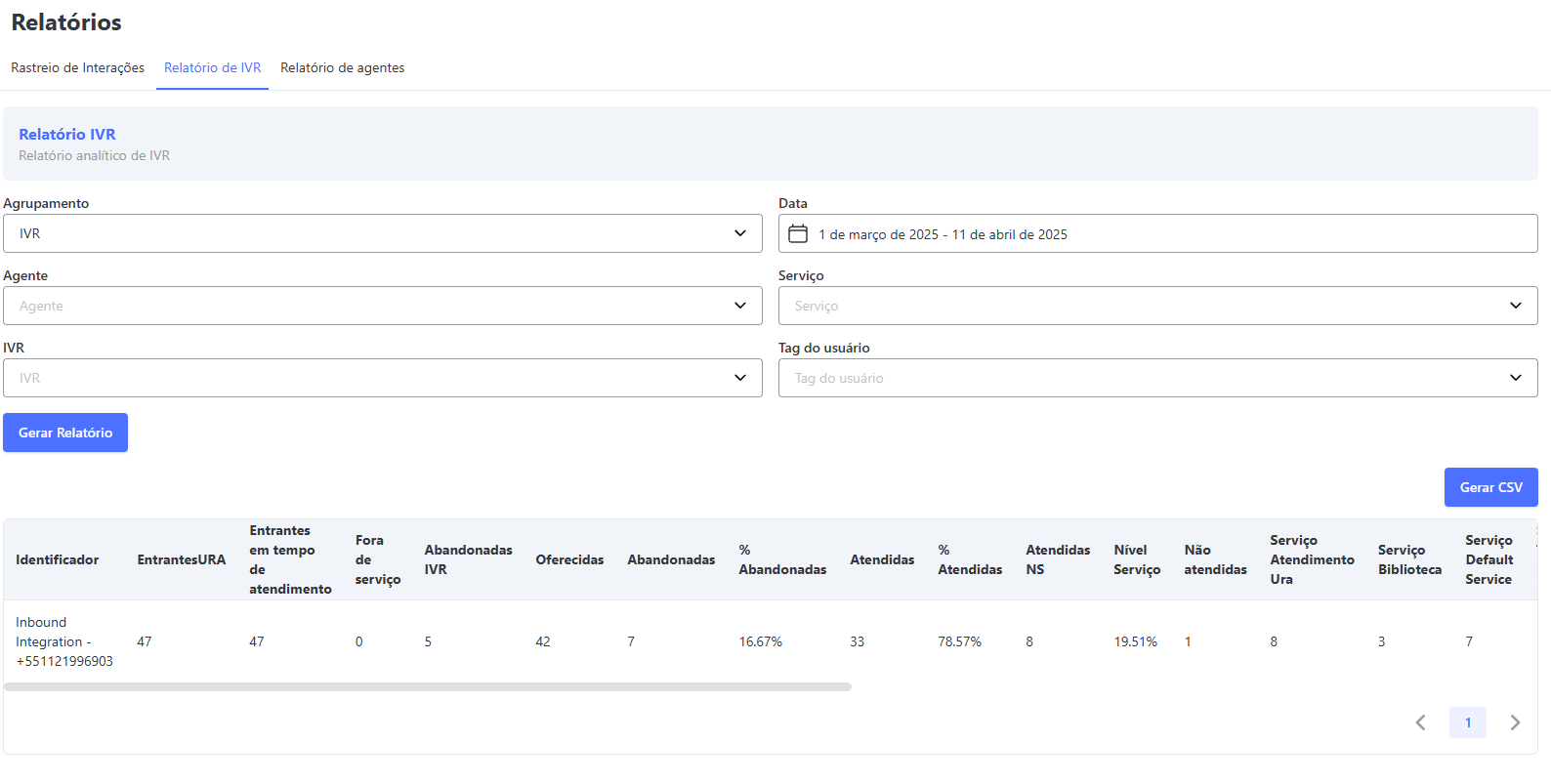Click the Gerar Relatório button

tap(65, 433)
